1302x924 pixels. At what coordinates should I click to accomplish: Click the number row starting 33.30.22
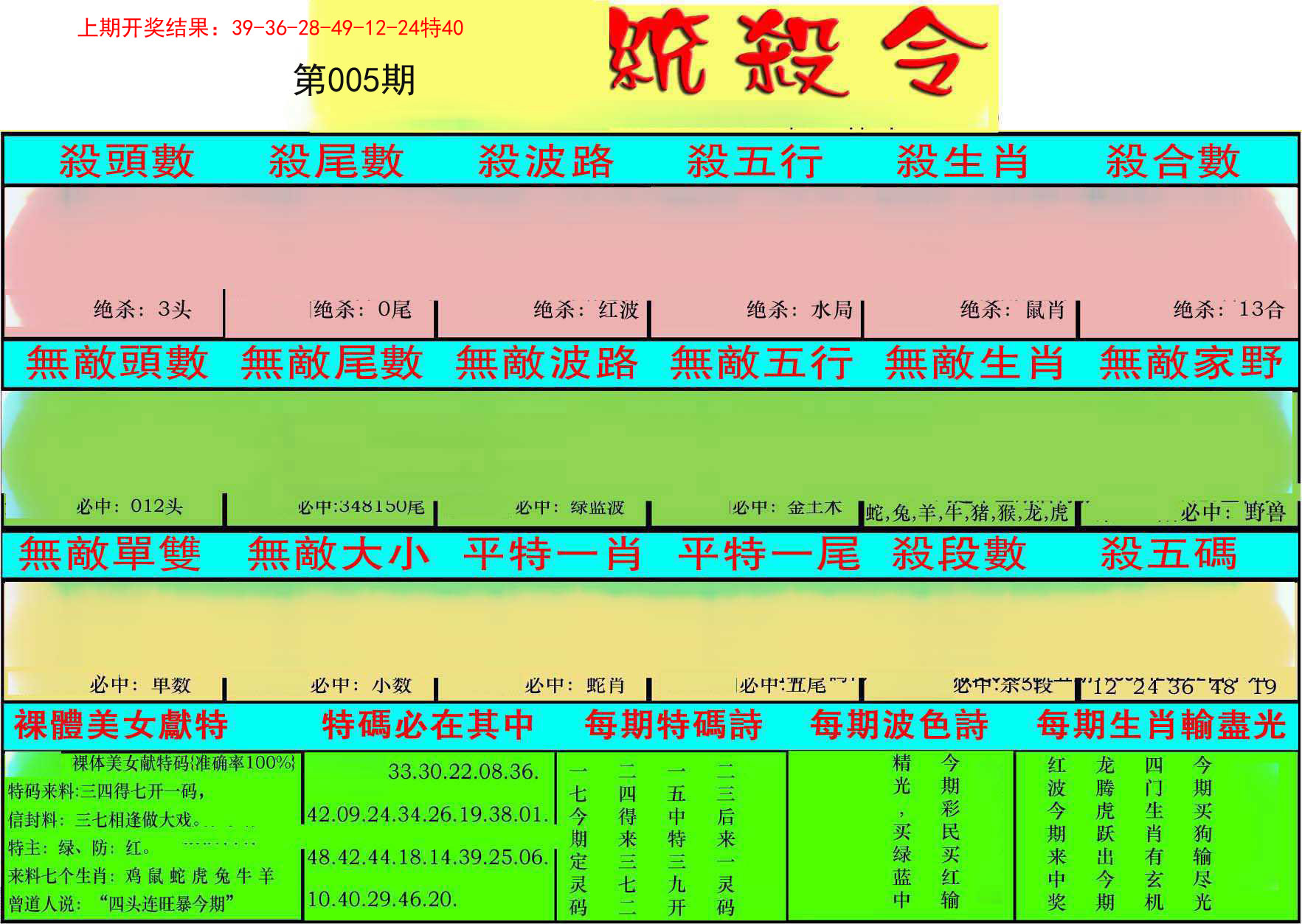(463, 772)
